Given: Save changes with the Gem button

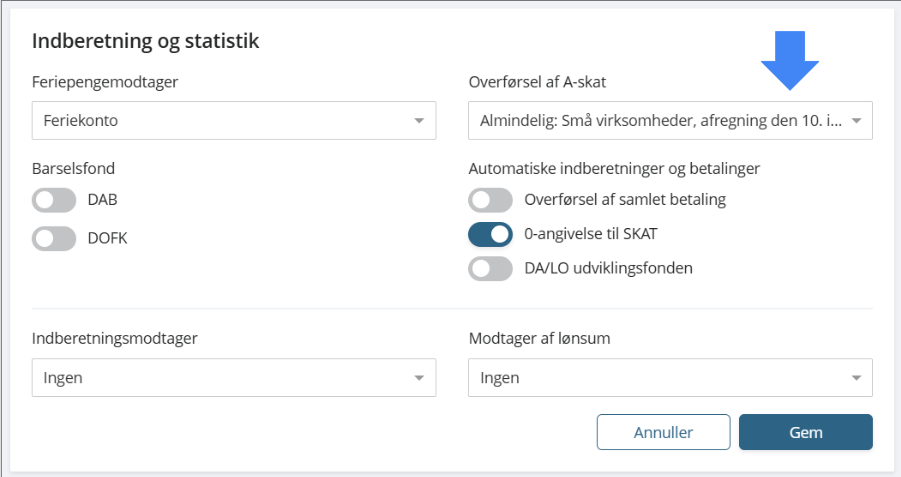Looking at the screenshot, I should click(805, 432).
